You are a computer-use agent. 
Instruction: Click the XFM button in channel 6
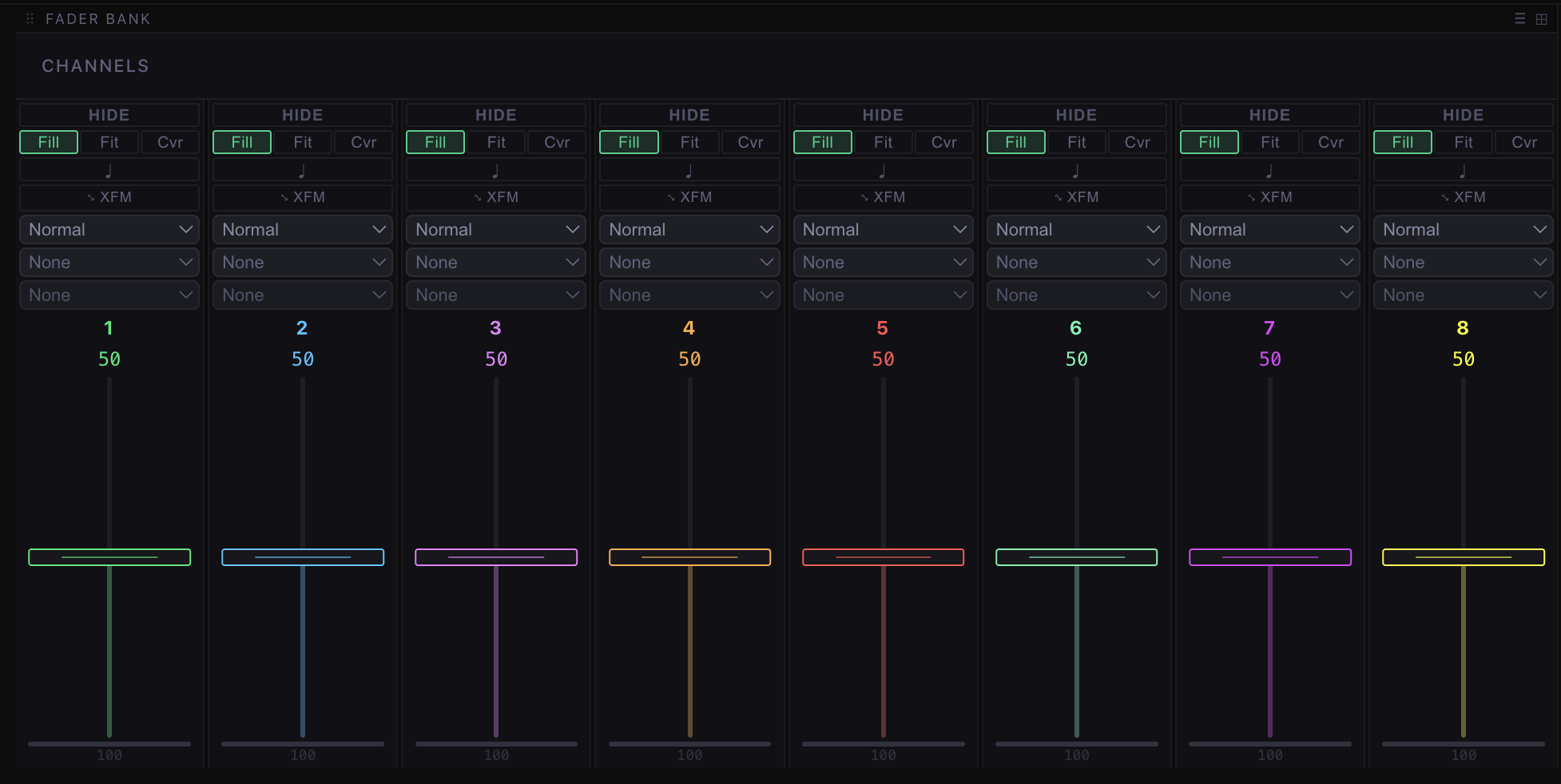pyautogui.click(x=1076, y=197)
